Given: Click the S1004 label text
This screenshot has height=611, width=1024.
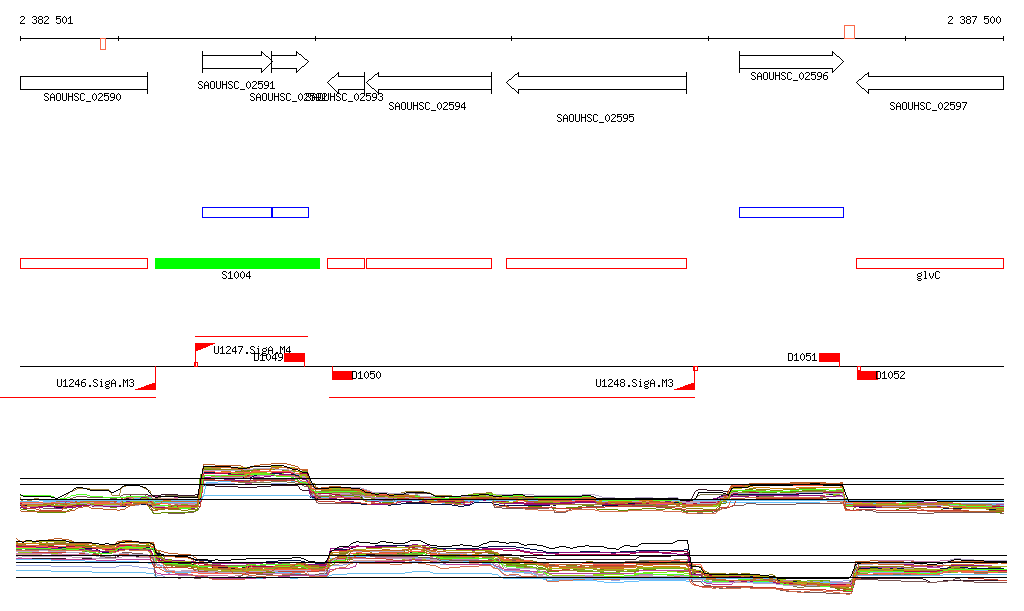Looking at the screenshot, I should pyautogui.click(x=236, y=275).
